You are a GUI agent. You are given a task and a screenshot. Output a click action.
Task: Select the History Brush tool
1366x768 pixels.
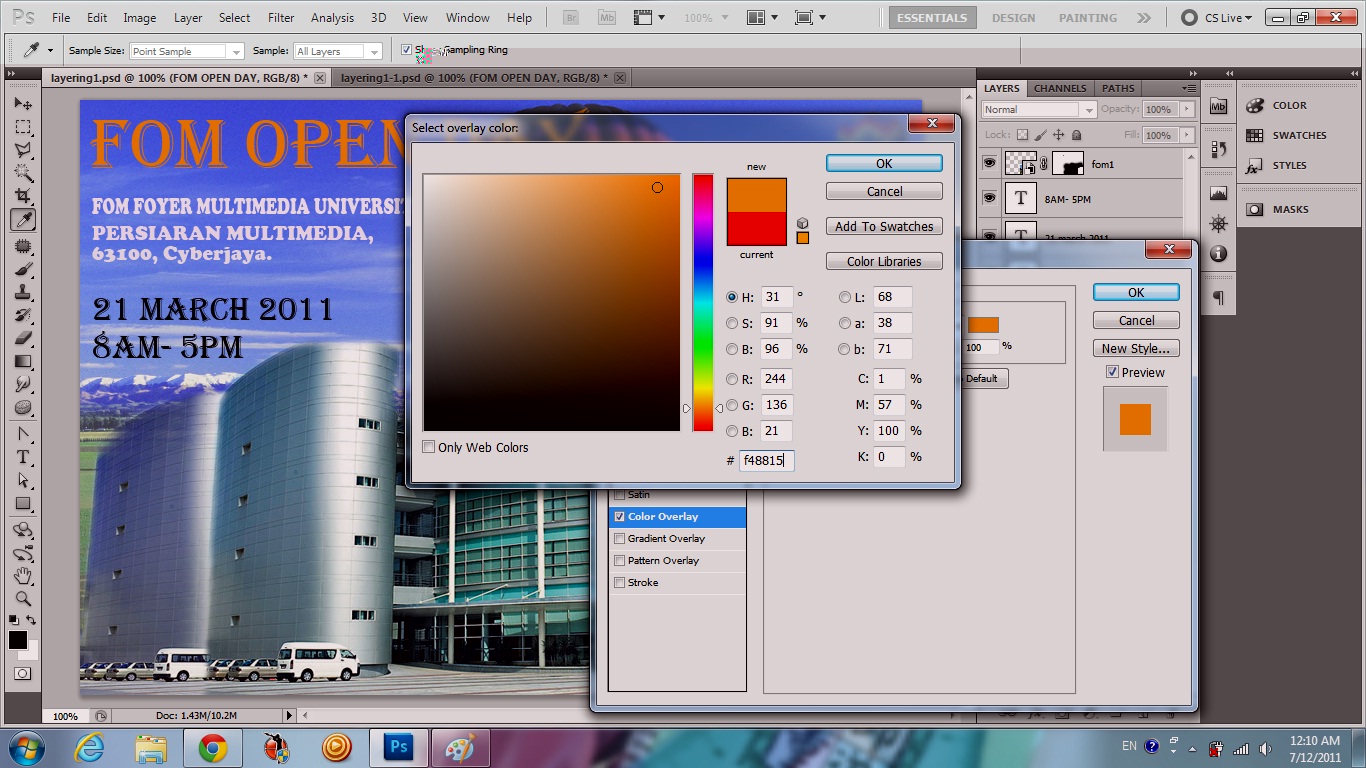pyautogui.click(x=23, y=315)
